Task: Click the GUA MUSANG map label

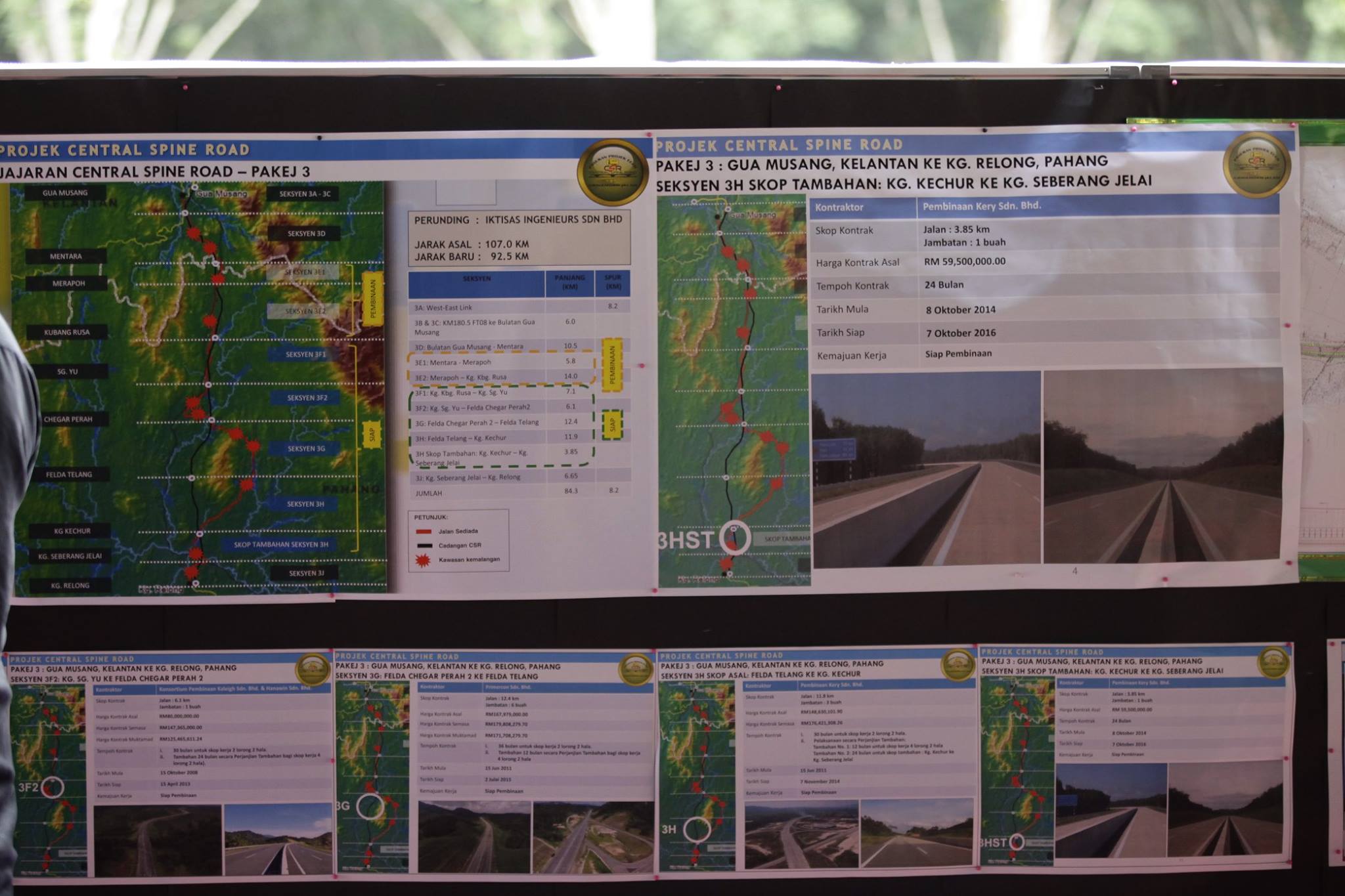Action: coord(65,193)
